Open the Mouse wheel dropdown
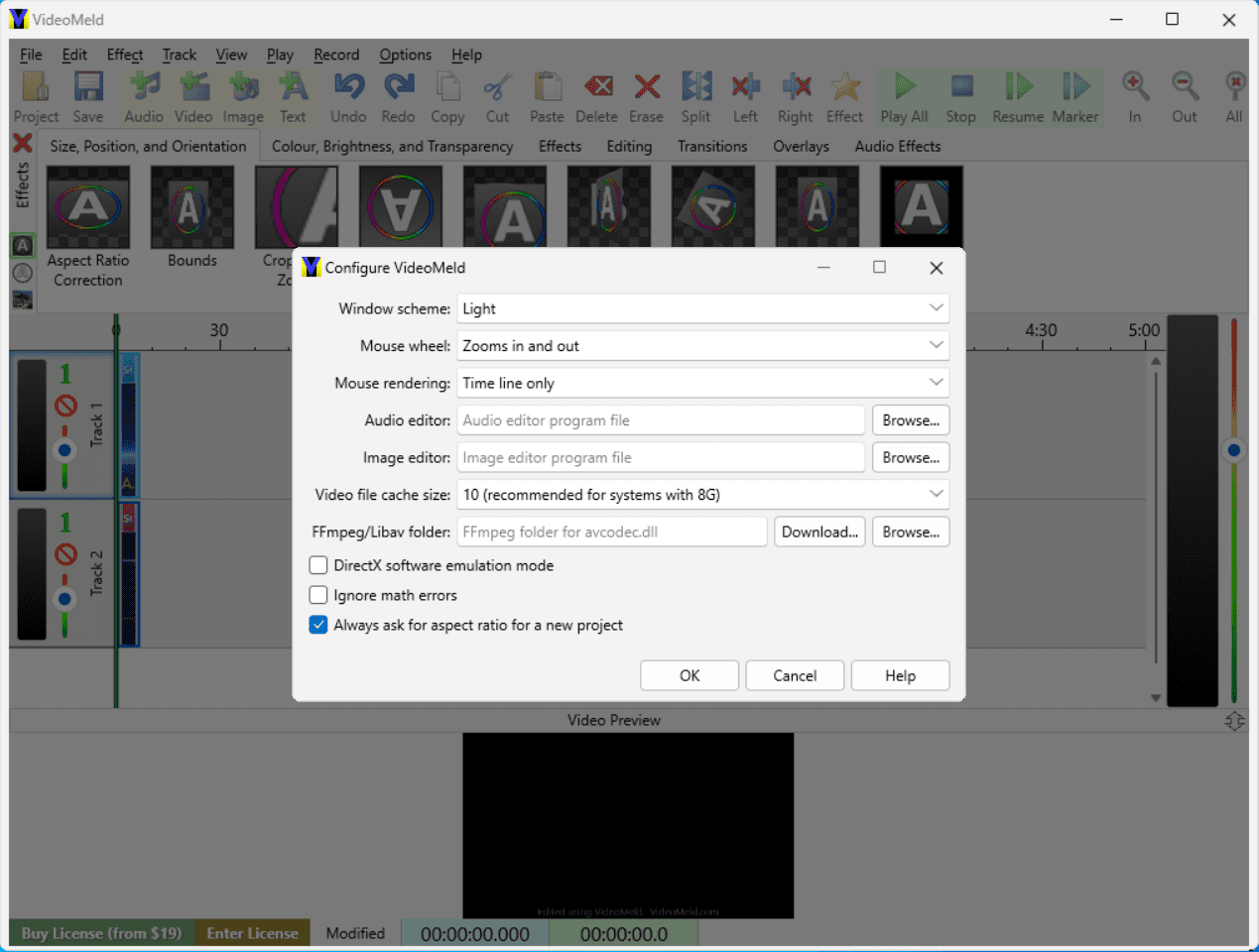 702,346
